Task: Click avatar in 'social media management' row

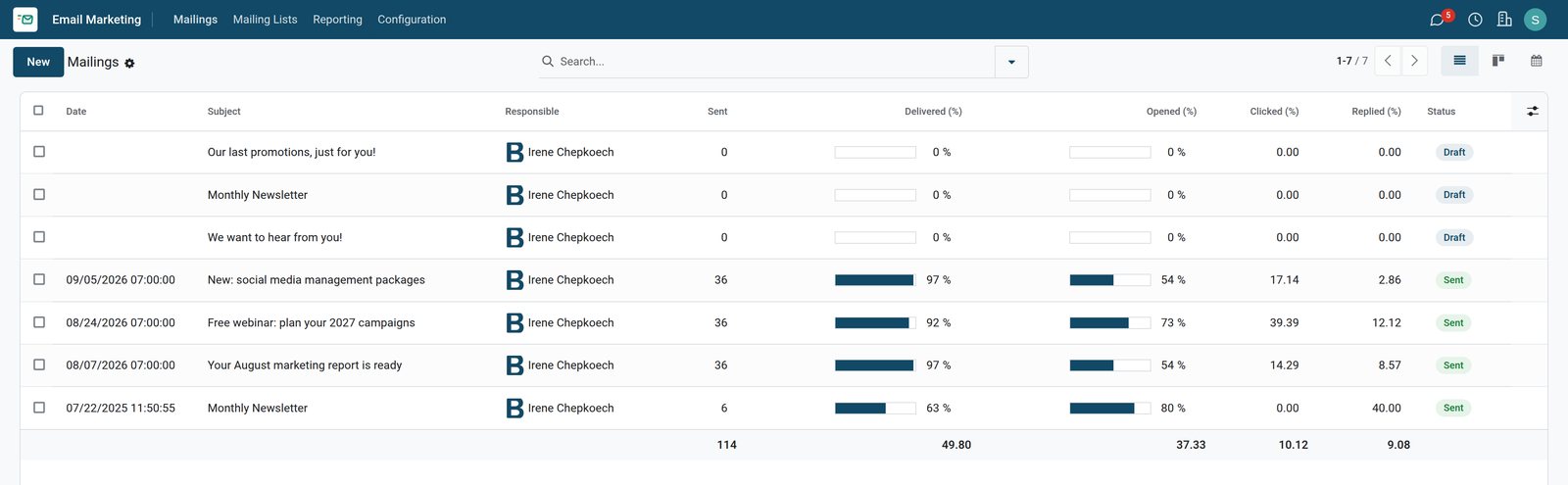Action: pos(514,280)
